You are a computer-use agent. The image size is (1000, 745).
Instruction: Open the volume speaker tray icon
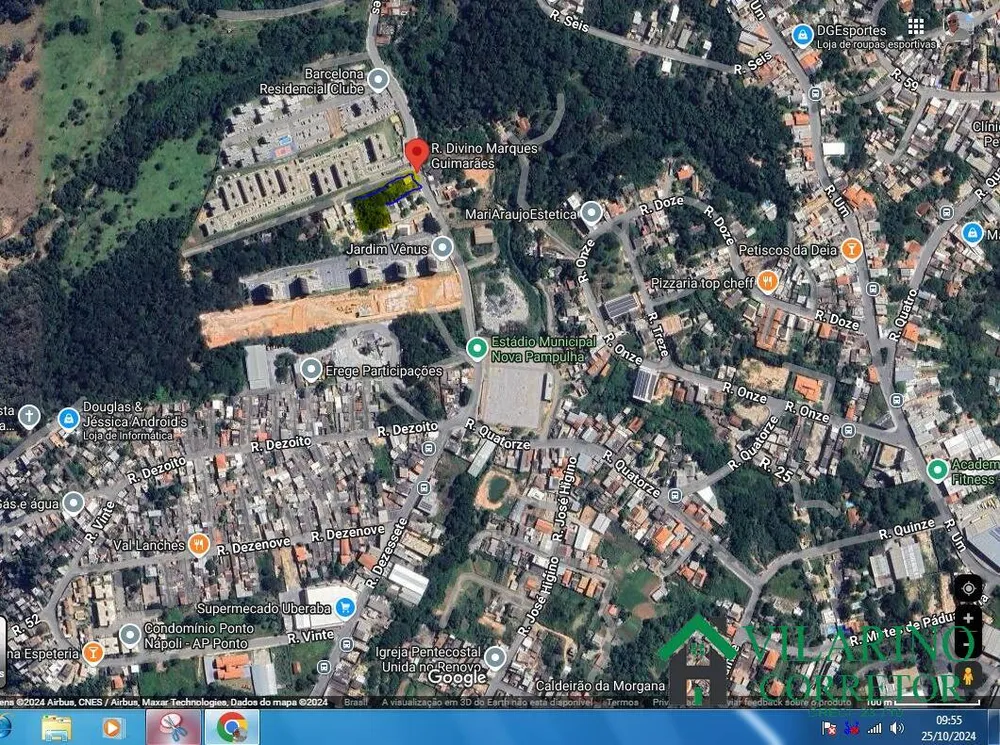[x=897, y=728]
